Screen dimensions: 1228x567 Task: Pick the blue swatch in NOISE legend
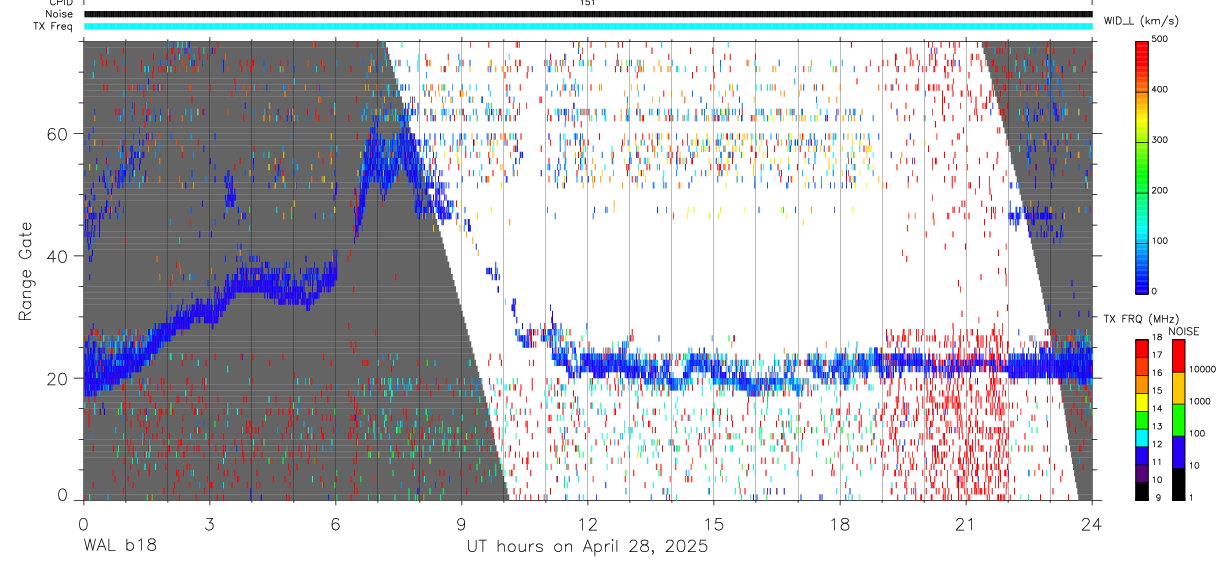(x=1179, y=452)
